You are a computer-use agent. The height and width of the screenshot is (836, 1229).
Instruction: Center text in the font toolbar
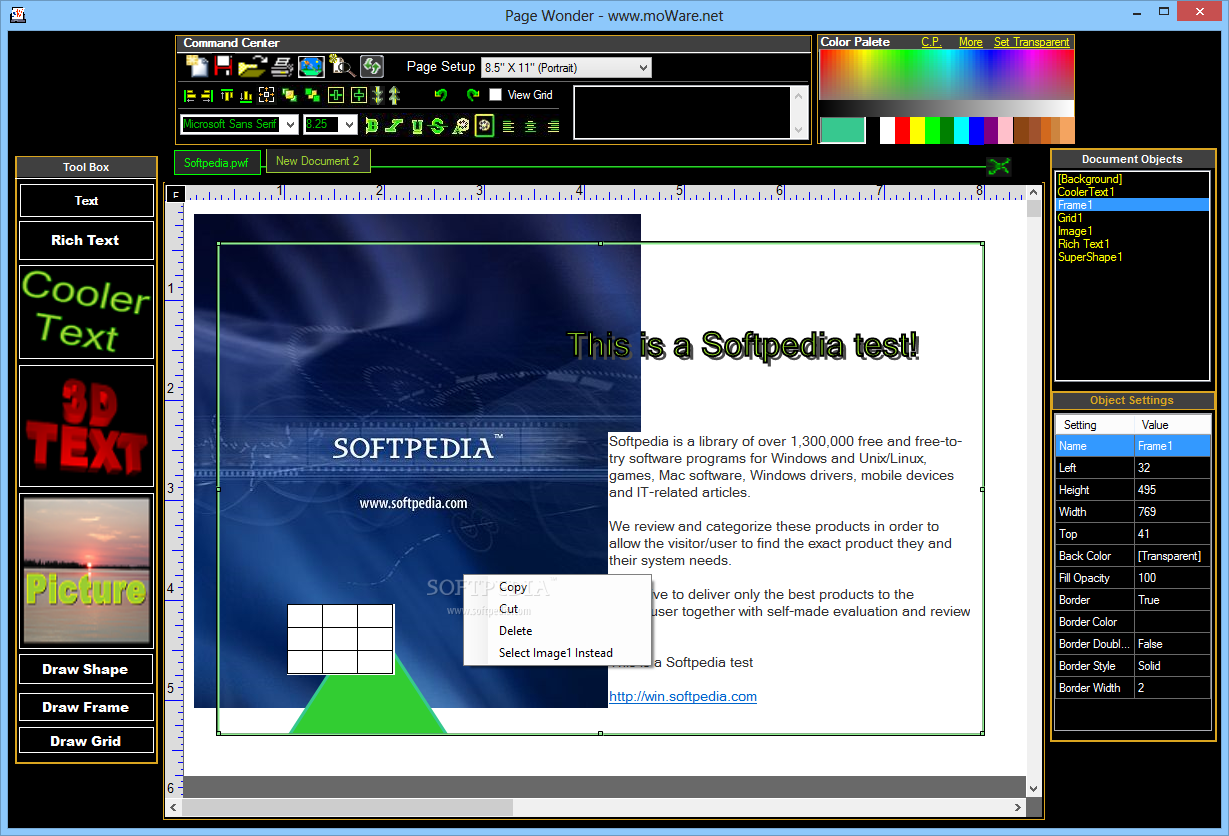(x=530, y=126)
